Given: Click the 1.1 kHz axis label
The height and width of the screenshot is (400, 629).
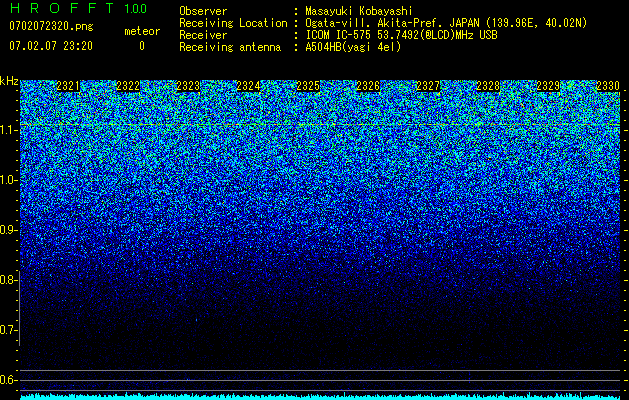Looking at the screenshot, I should pyautogui.click(x=9, y=130).
